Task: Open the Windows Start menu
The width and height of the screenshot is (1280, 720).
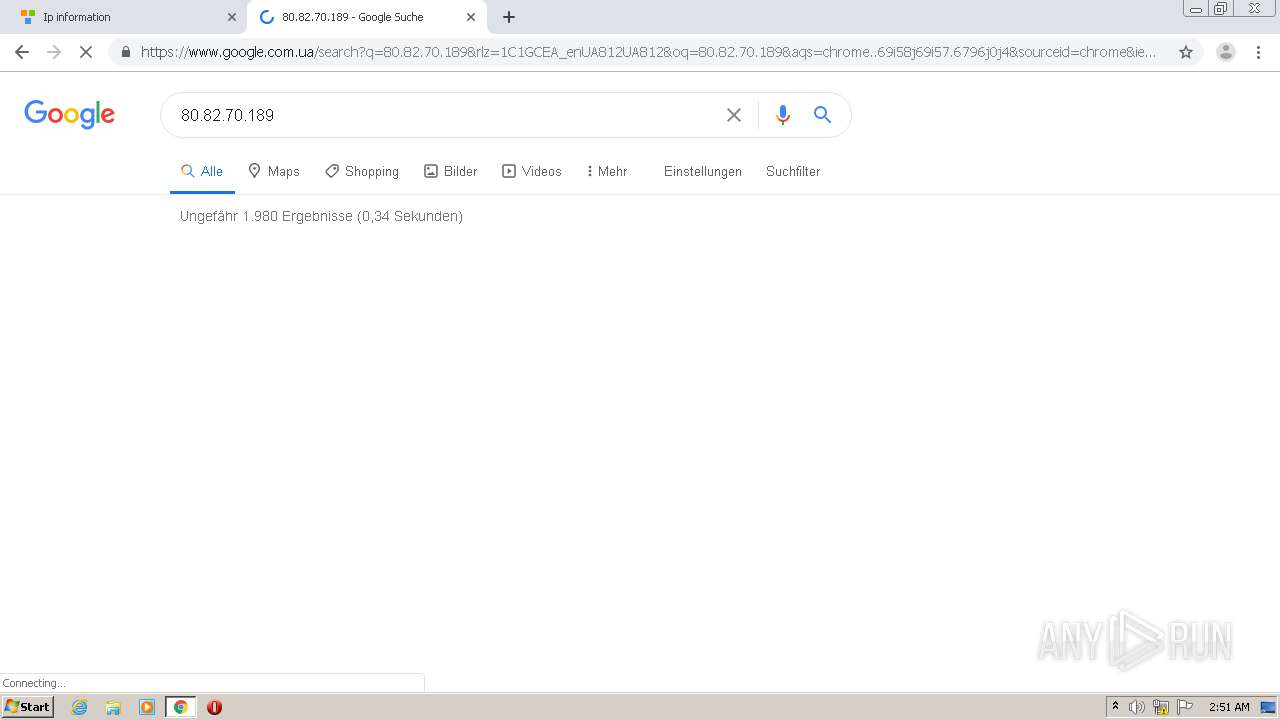Action: coord(28,707)
